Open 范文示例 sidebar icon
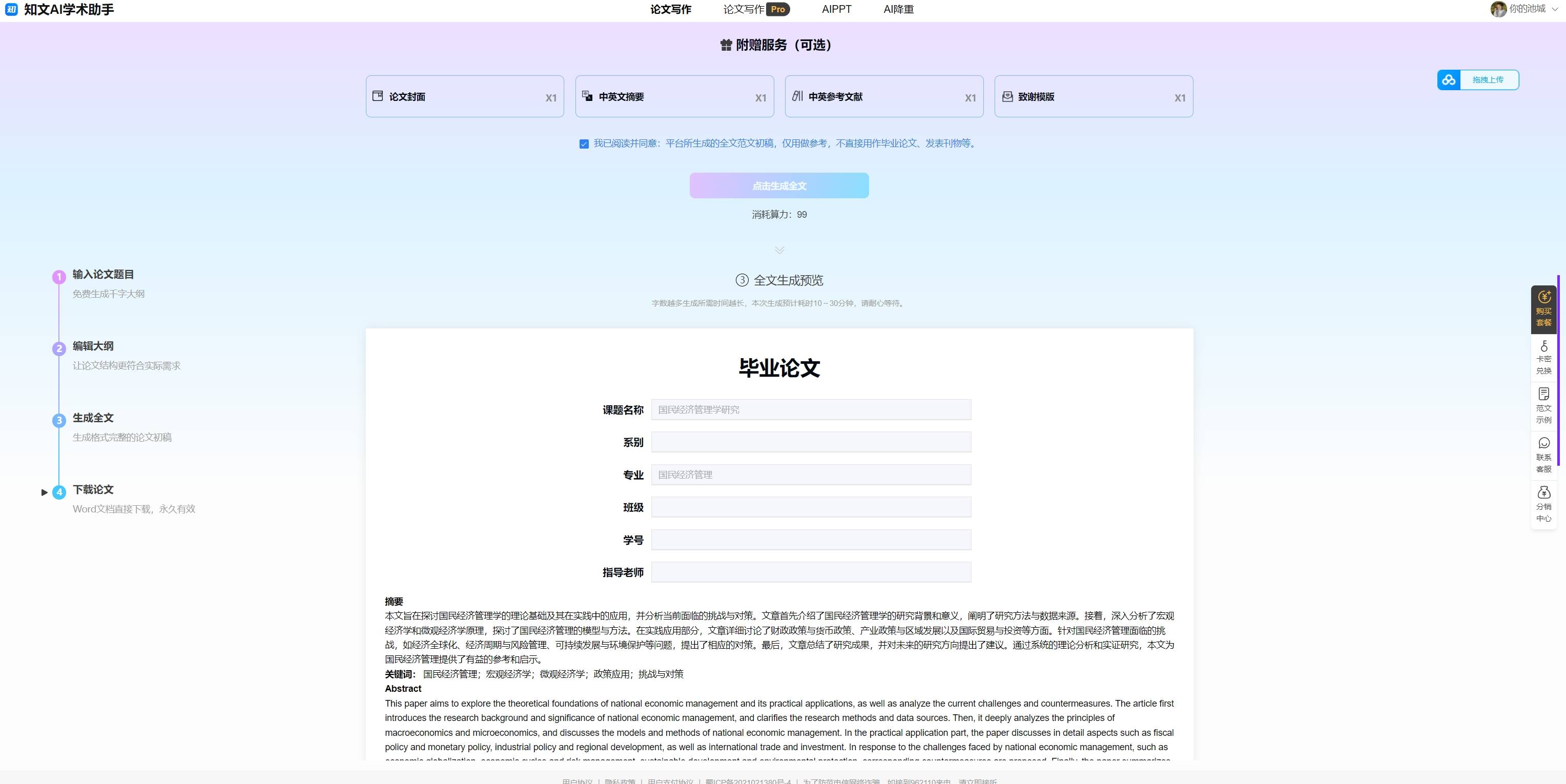 pyautogui.click(x=1543, y=406)
